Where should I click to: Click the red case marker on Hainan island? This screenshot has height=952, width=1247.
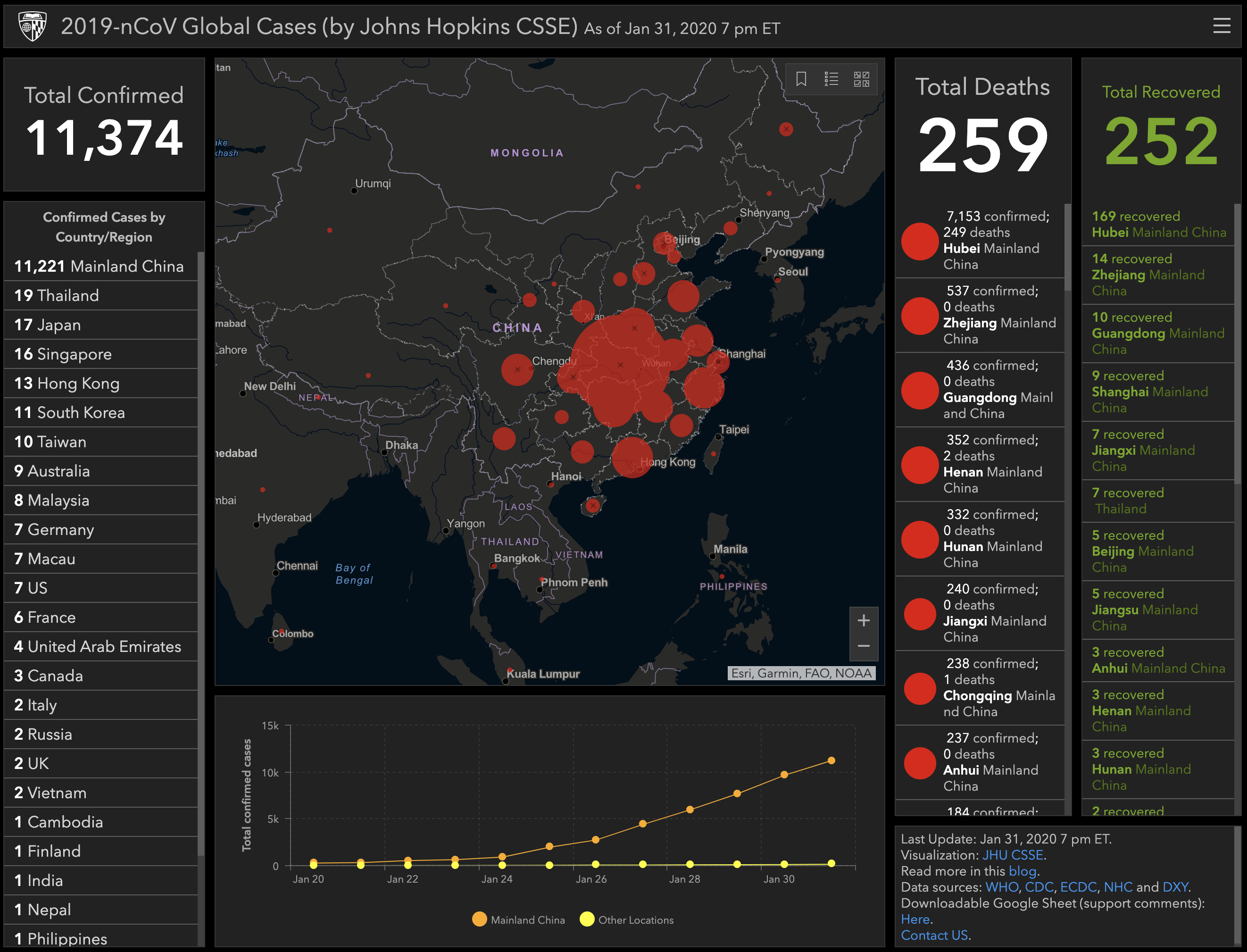pyautogui.click(x=593, y=505)
